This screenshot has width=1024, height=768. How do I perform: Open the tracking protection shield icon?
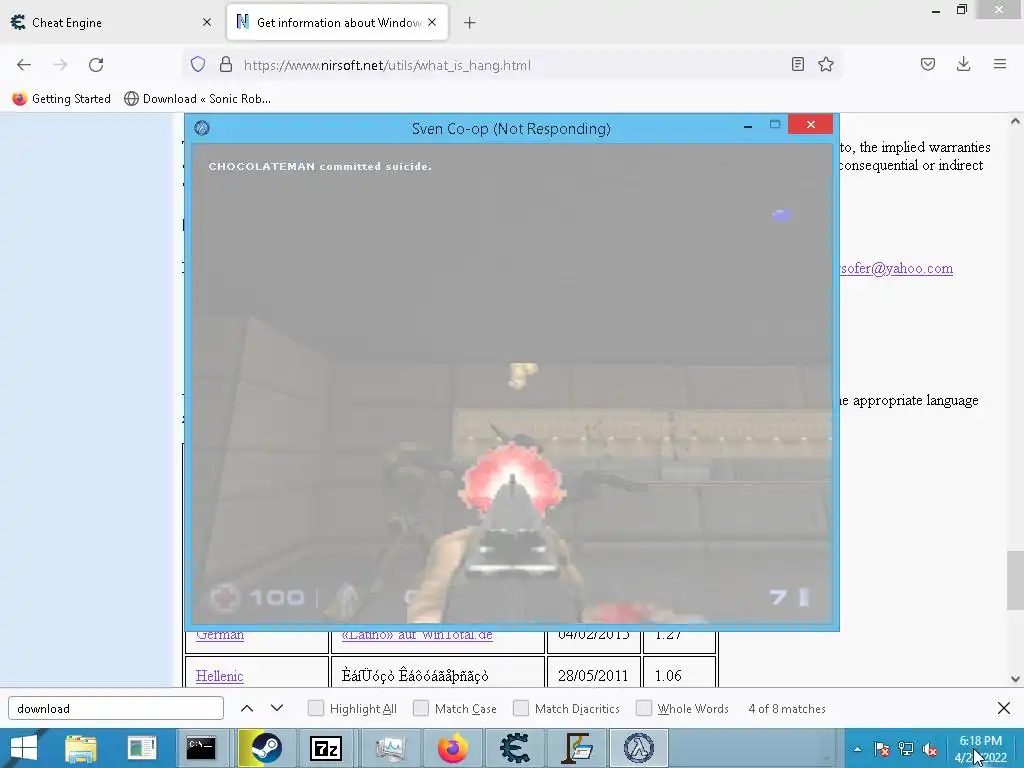pyautogui.click(x=198, y=64)
